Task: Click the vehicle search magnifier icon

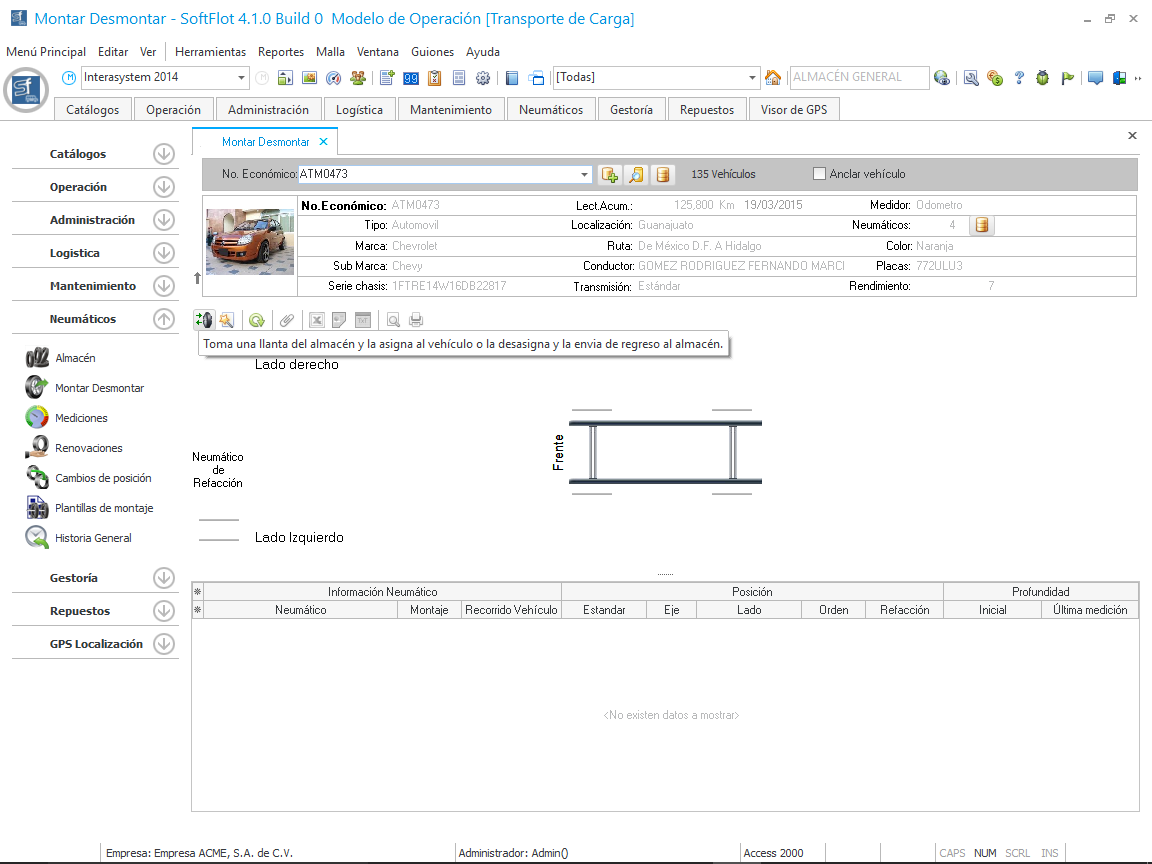Action: pyautogui.click(x=635, y=175)
